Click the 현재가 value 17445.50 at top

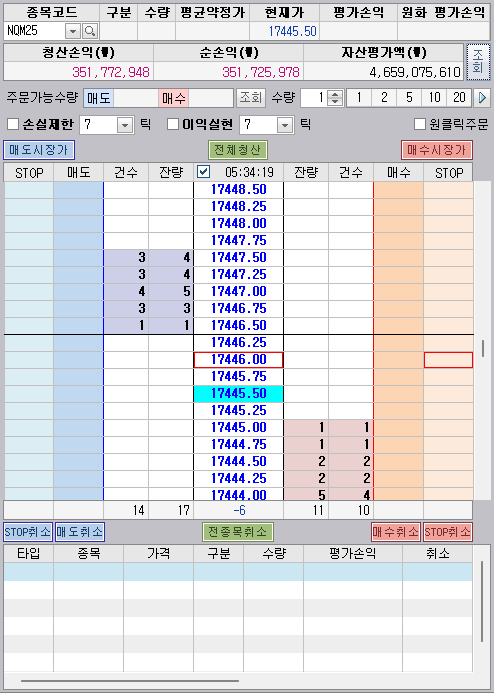[293, 31]
